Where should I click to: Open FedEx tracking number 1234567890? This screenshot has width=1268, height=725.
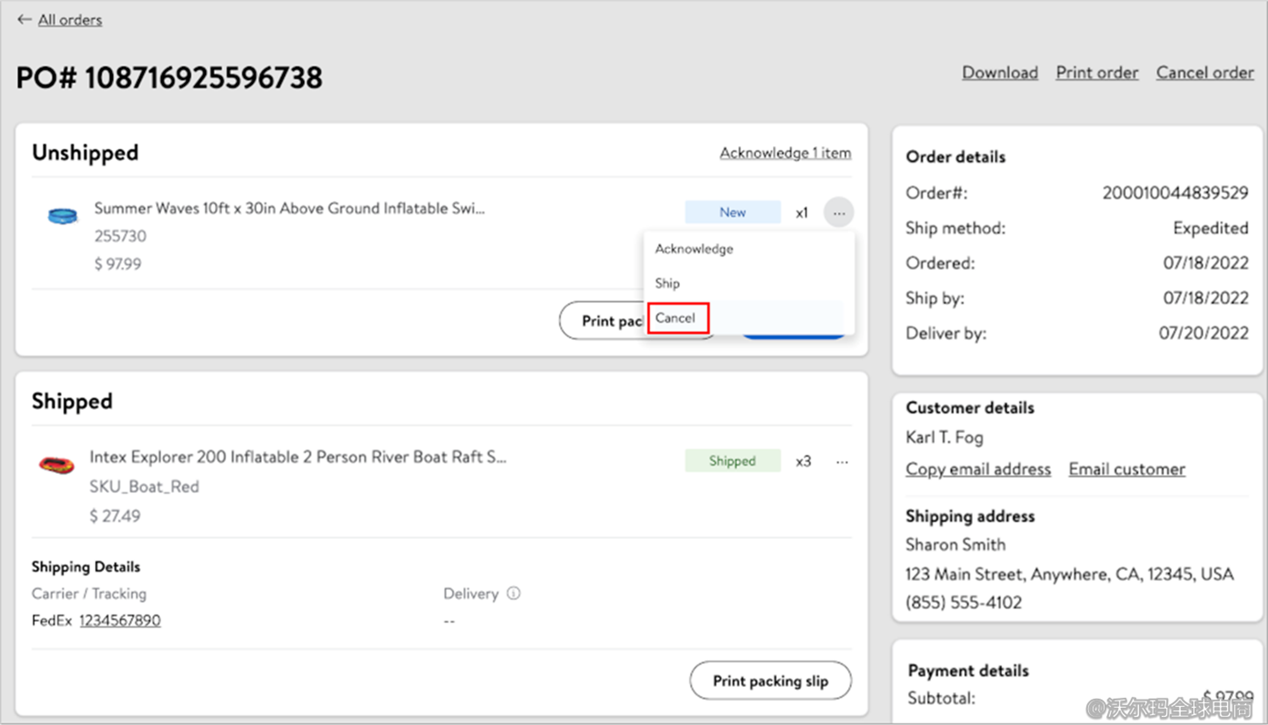tap(120, 621)
